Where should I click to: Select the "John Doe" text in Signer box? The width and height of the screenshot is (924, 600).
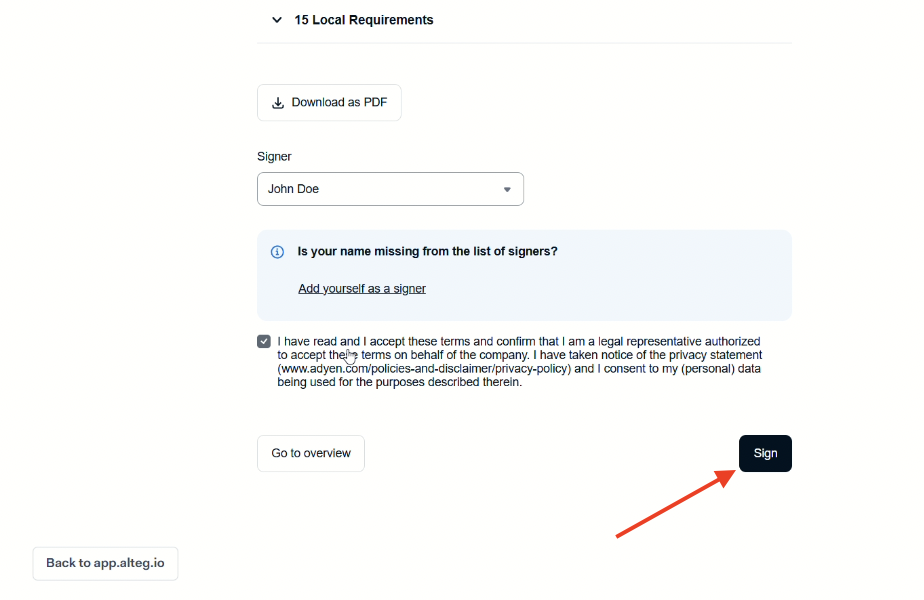(293, 189)
